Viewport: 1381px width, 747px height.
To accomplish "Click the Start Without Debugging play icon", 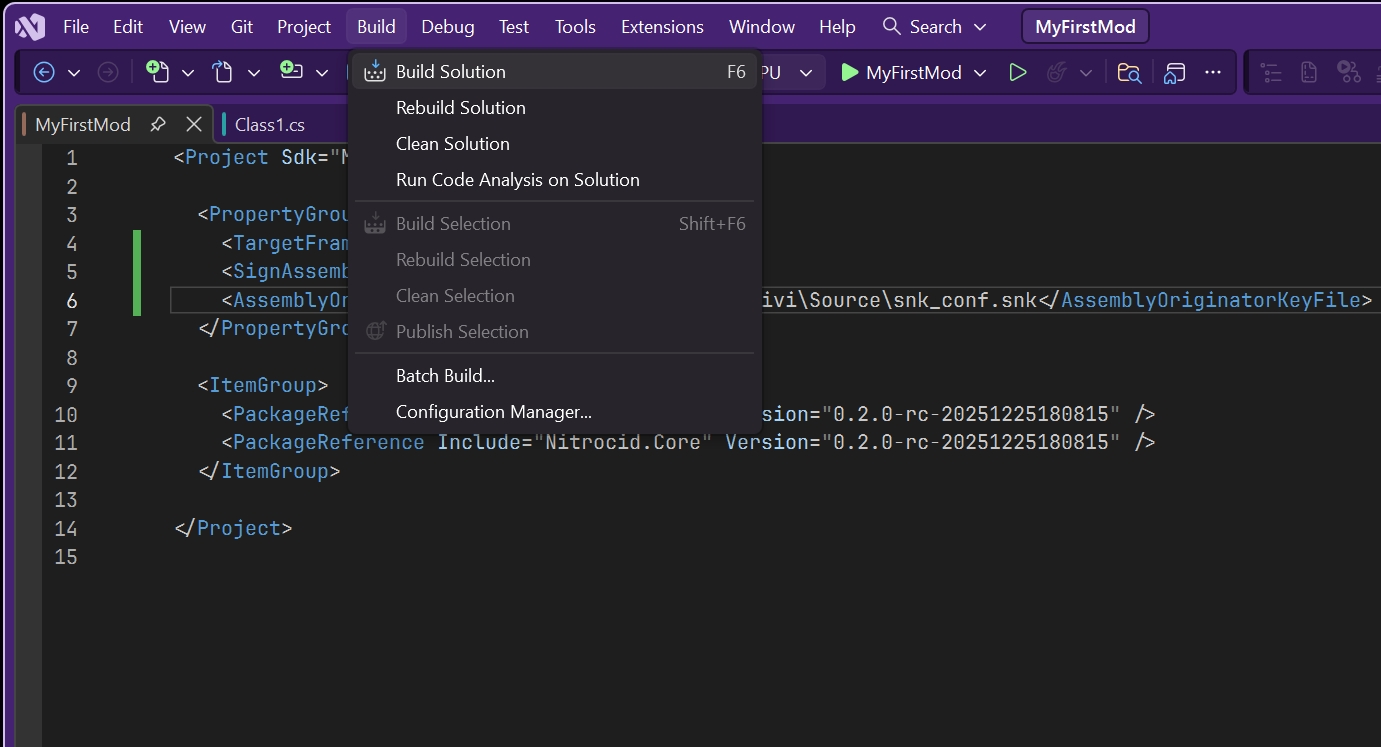I will [x=1017, y=72].
